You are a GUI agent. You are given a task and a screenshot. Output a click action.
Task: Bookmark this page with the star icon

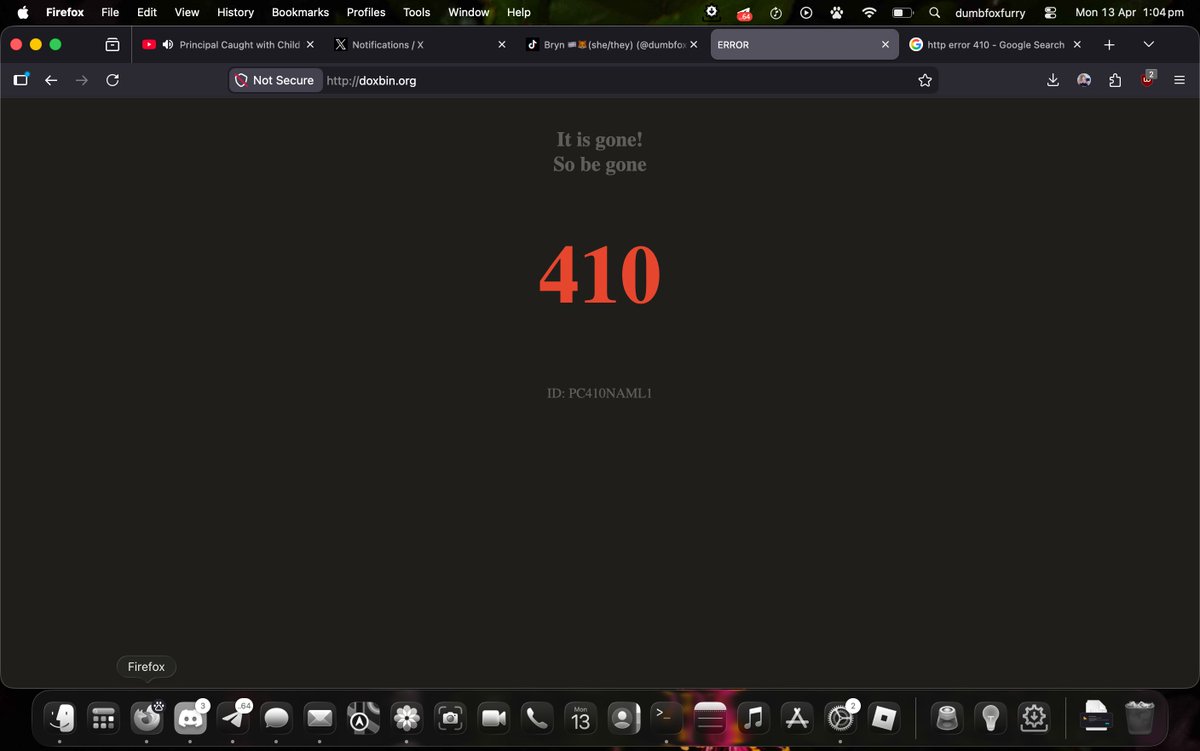point(925,80)
